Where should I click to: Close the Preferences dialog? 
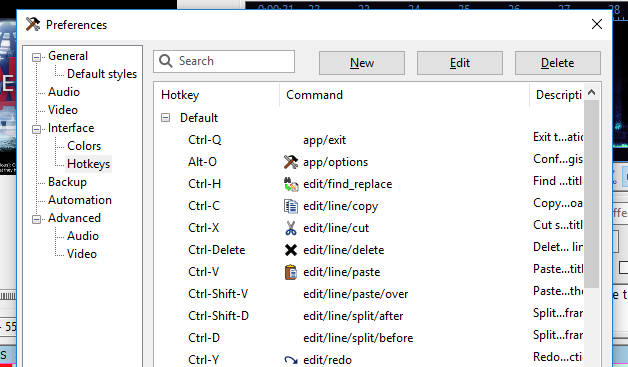[597, 24]
